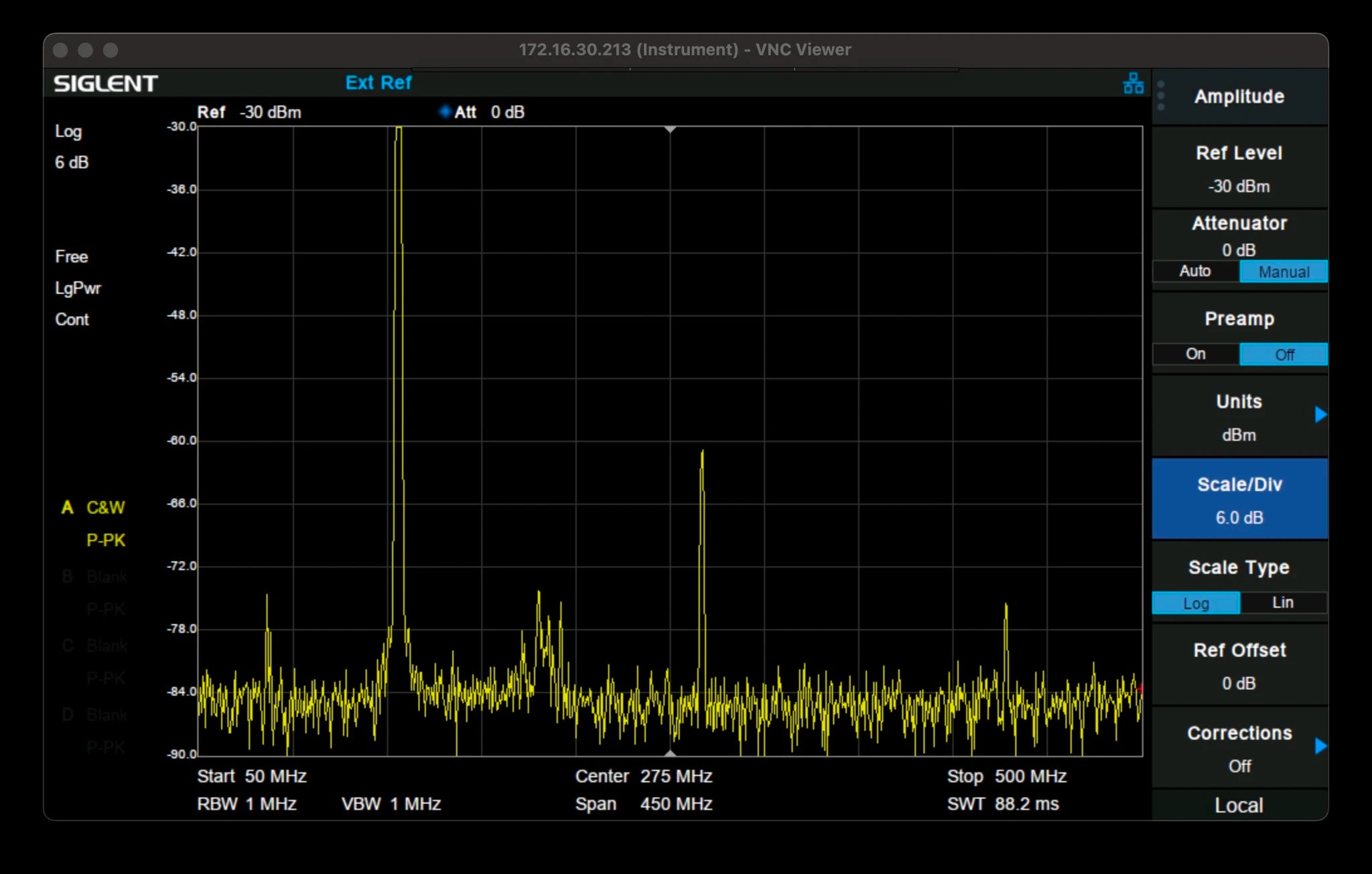1372x874 pixels.
Task: Click the -30.0 y-axis label
Action: click(182, 127)
